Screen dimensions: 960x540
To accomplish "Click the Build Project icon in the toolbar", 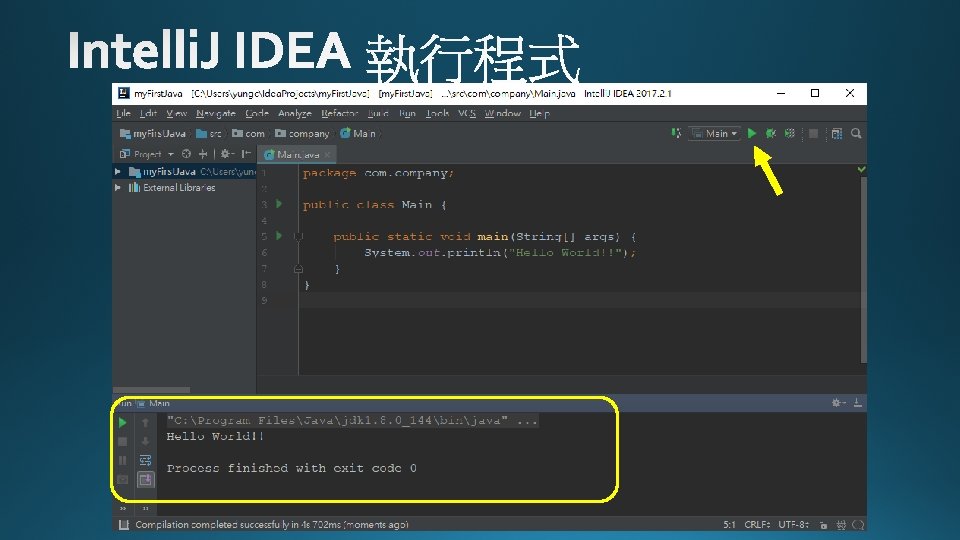I will [676, 133].
